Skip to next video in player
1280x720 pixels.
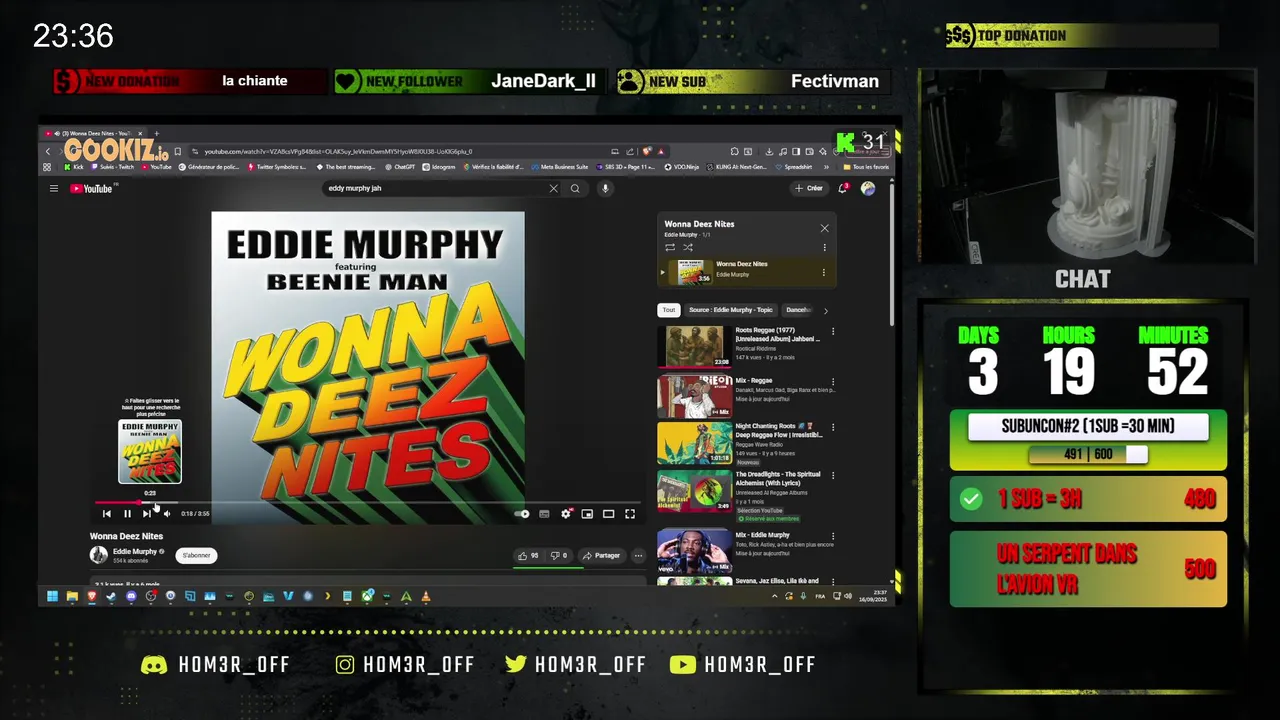click(x=147, y=514)
